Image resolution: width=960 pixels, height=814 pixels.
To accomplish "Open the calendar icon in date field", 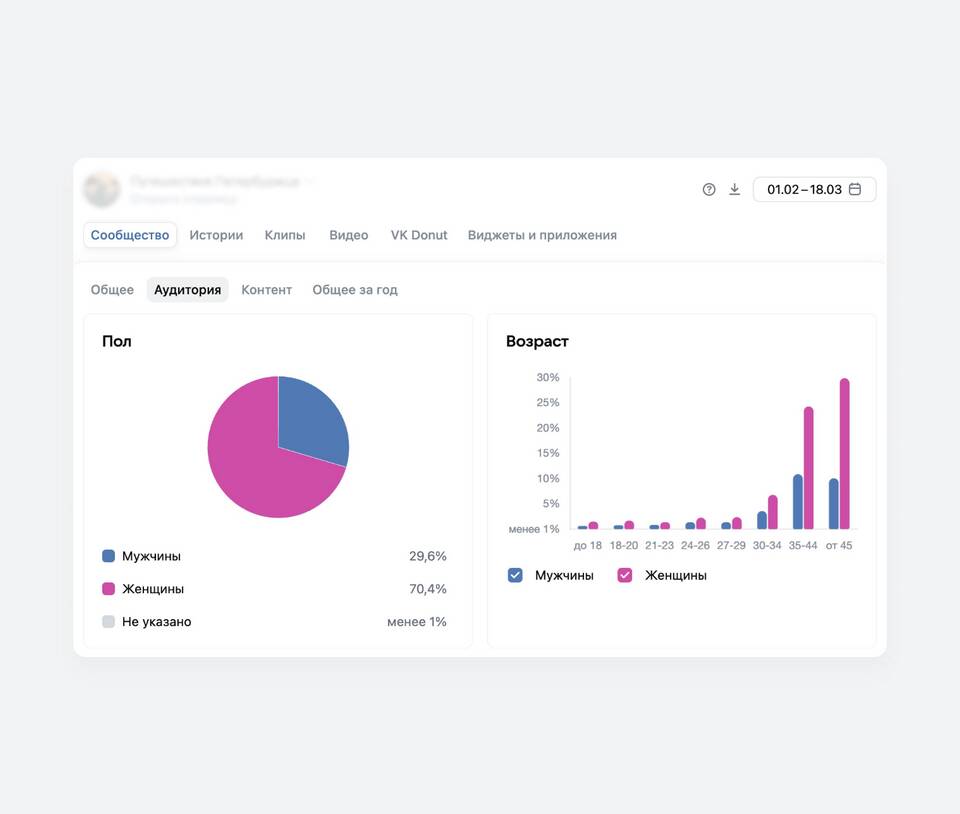I will tap(855, 189).
